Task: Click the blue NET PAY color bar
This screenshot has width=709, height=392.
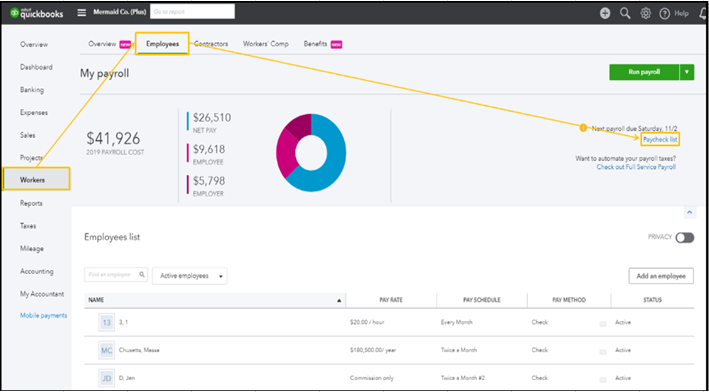Action: [187, 121]
